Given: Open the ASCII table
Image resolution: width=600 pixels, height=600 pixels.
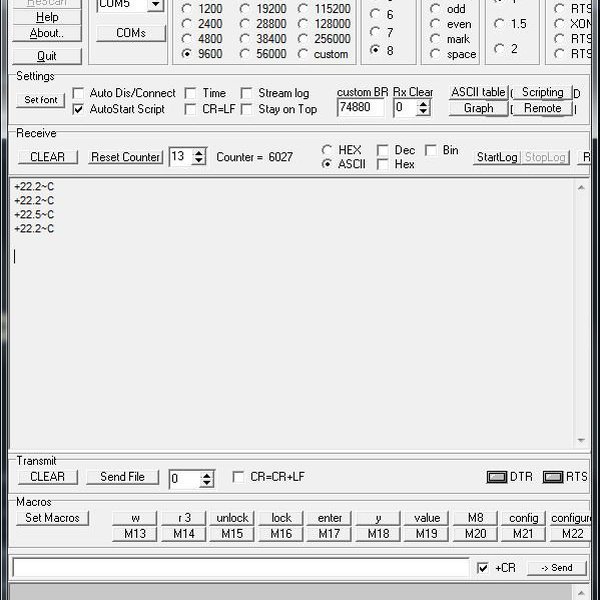Looking at the screenshot, I should (x=478, y=92).
